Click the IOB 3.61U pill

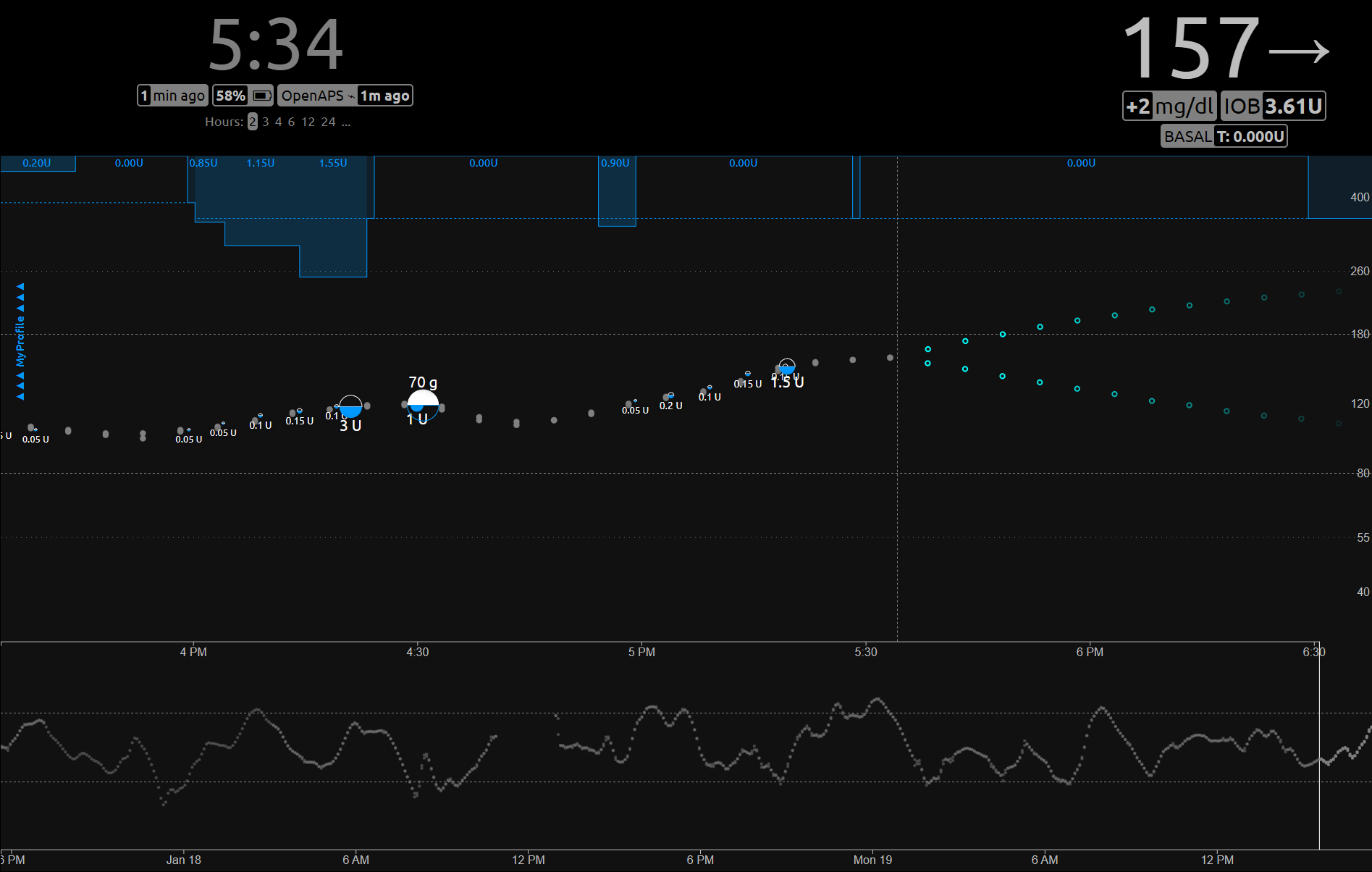tap(1273, 106)
